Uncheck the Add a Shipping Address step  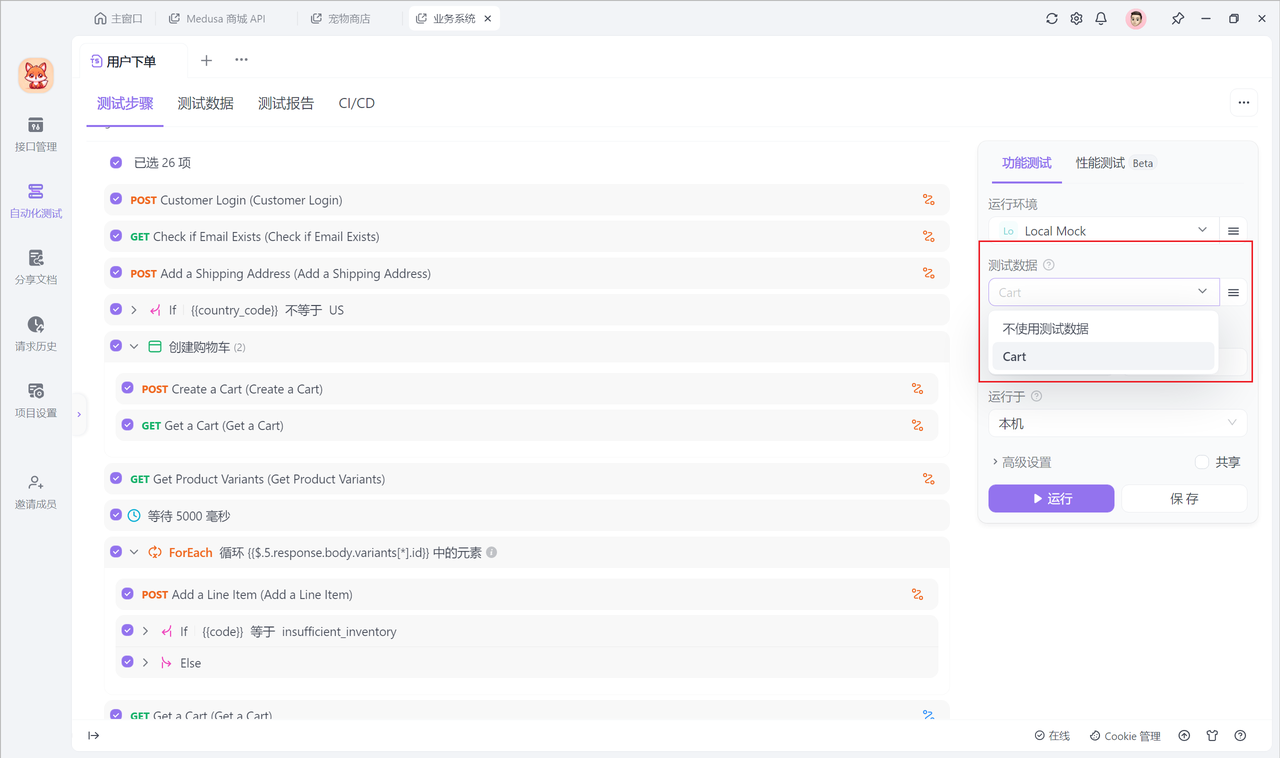pyautogui.click(x=116, y=273)
